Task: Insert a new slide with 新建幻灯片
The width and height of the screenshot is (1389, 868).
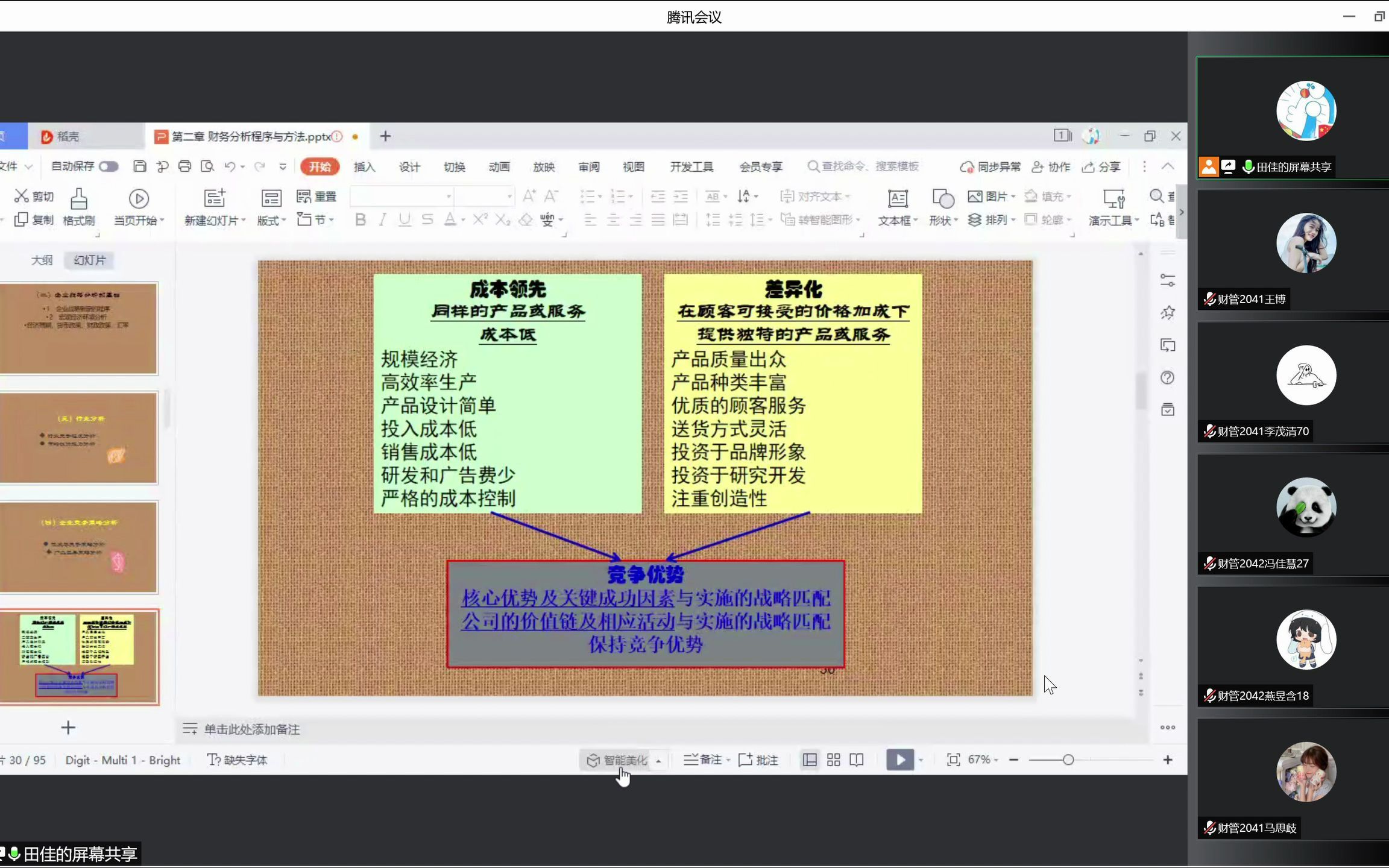Action: click(212, 207)
